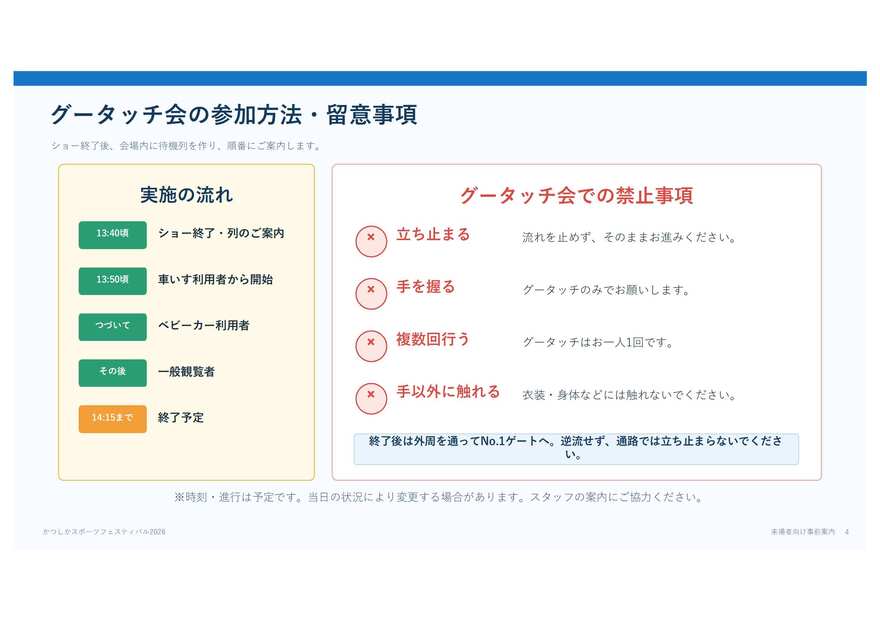Click the red label 立ち止まる
Screen dimensions: 880x622
[433, 234]
